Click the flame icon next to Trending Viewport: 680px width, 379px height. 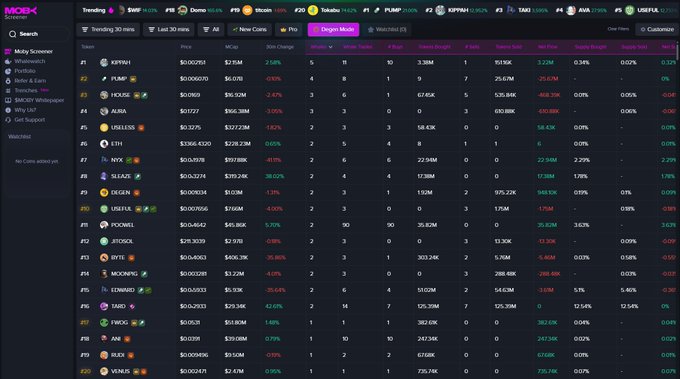(x=111, y=10)
